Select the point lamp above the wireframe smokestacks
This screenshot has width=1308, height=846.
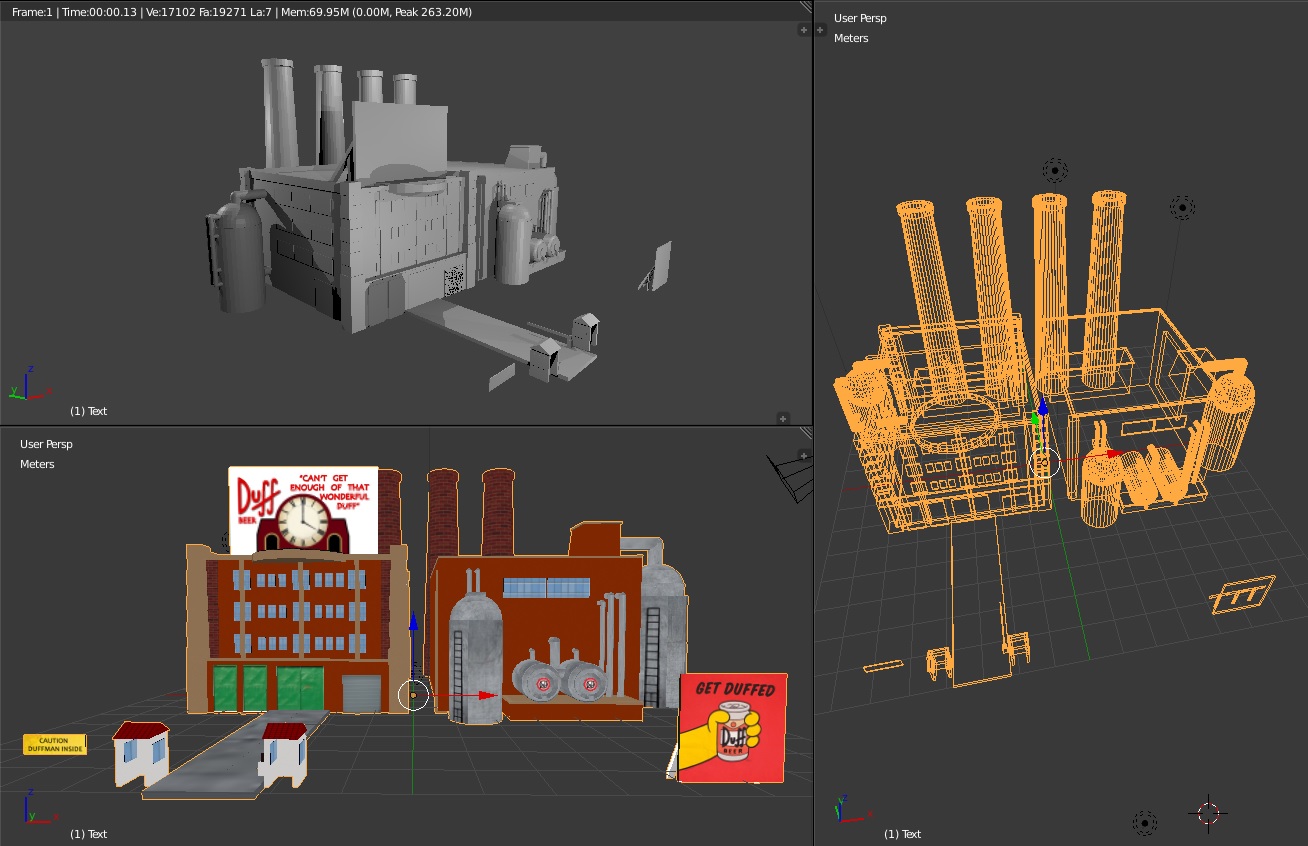(1055, 170)
